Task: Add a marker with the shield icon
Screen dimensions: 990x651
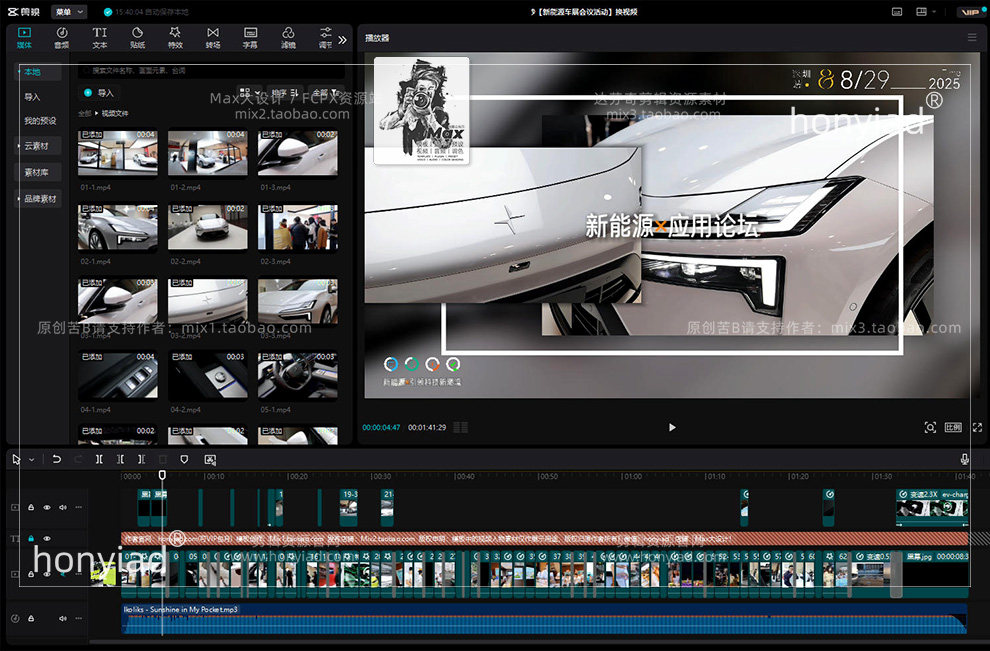Action: pos(184,459)
